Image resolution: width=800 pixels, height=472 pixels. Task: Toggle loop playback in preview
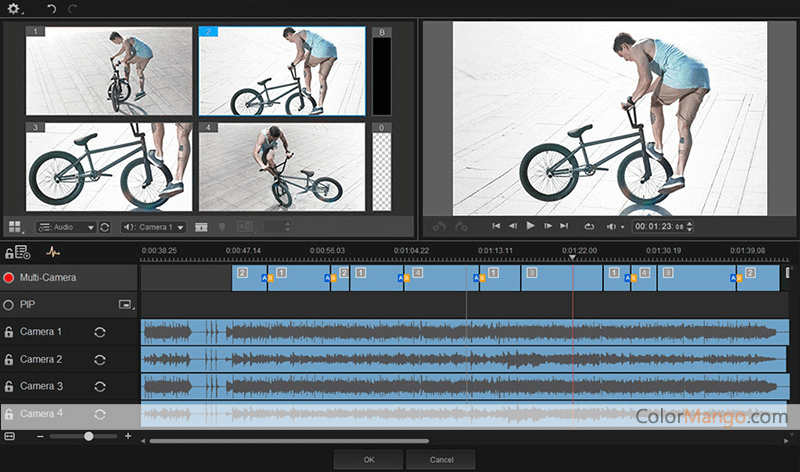(x=589, y=226)
